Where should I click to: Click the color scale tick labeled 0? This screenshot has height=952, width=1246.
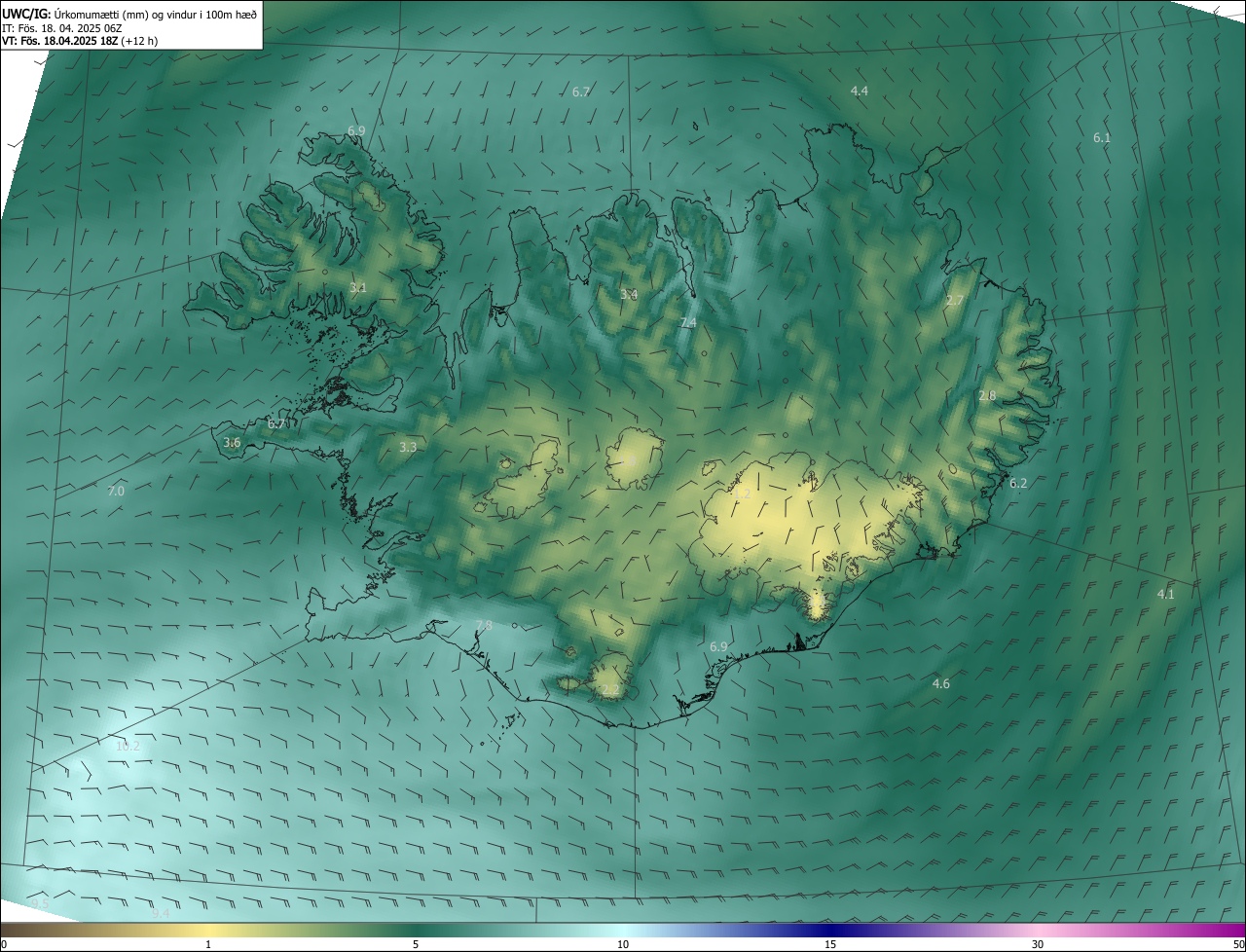[4, 944]
